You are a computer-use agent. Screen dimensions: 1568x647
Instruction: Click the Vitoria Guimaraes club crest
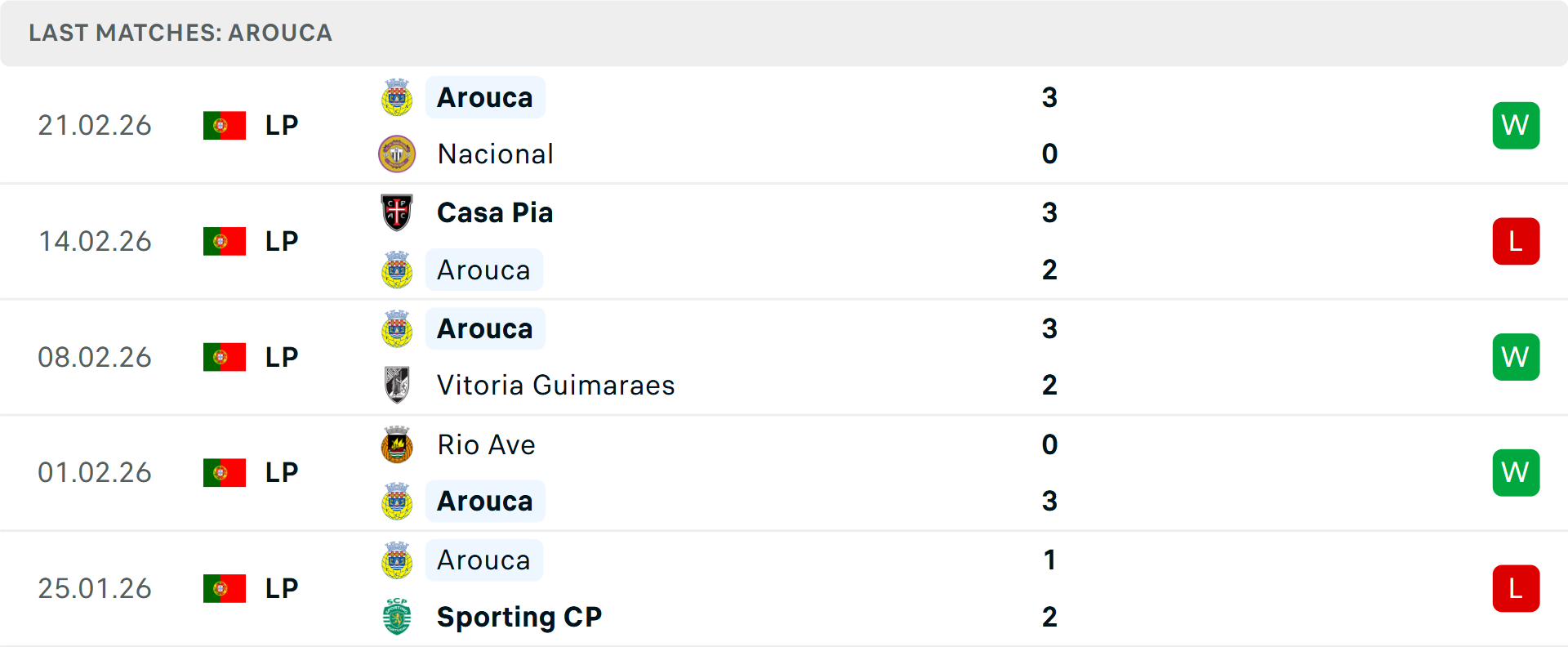397,385
